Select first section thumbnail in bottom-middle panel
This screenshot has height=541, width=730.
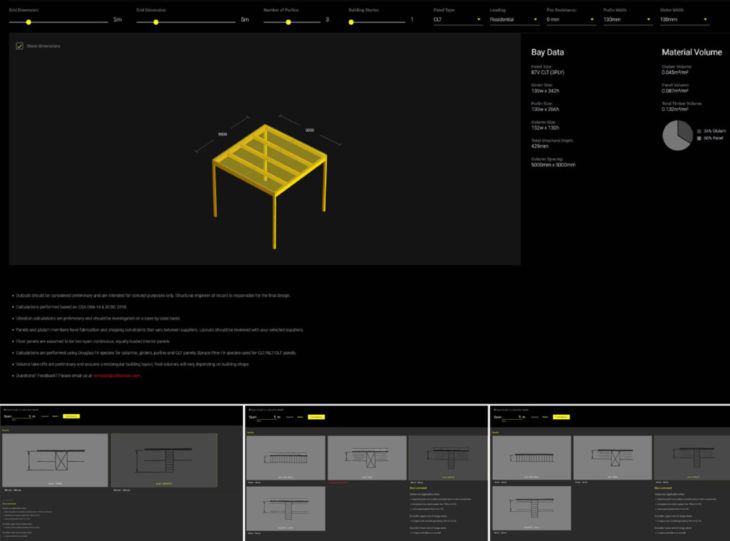[285, 457]
